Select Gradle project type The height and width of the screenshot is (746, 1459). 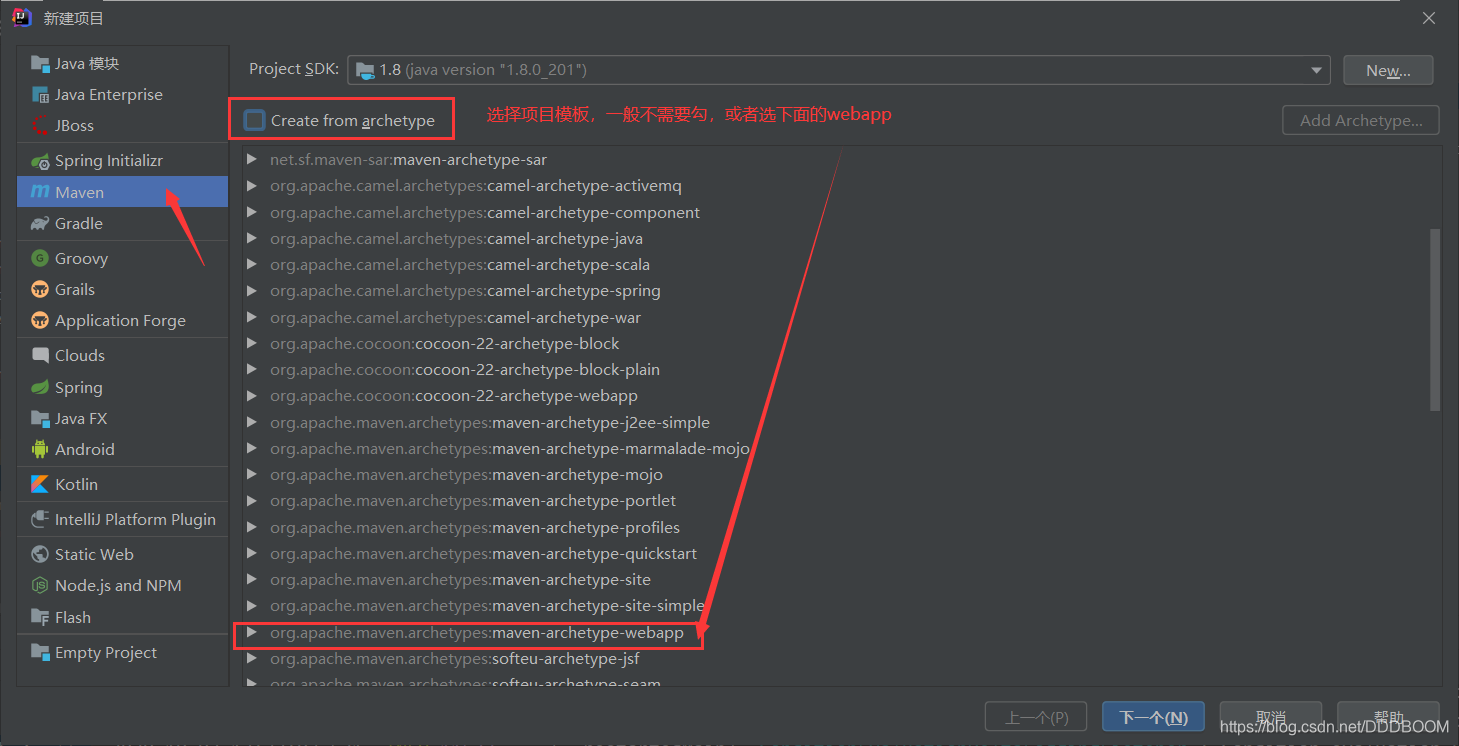123,224
